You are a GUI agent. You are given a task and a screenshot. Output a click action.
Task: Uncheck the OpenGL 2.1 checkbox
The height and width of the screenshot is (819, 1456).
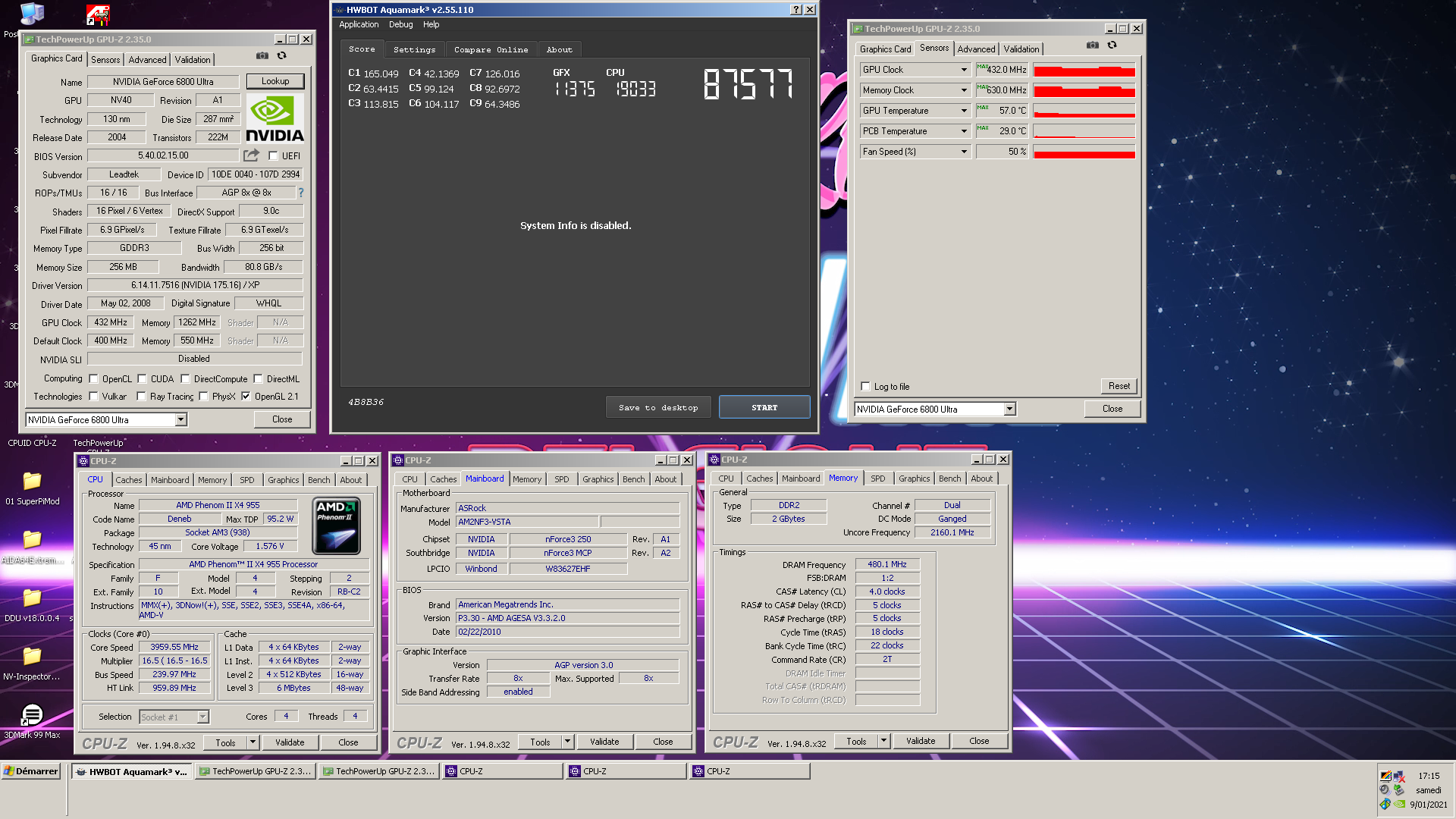246,396
